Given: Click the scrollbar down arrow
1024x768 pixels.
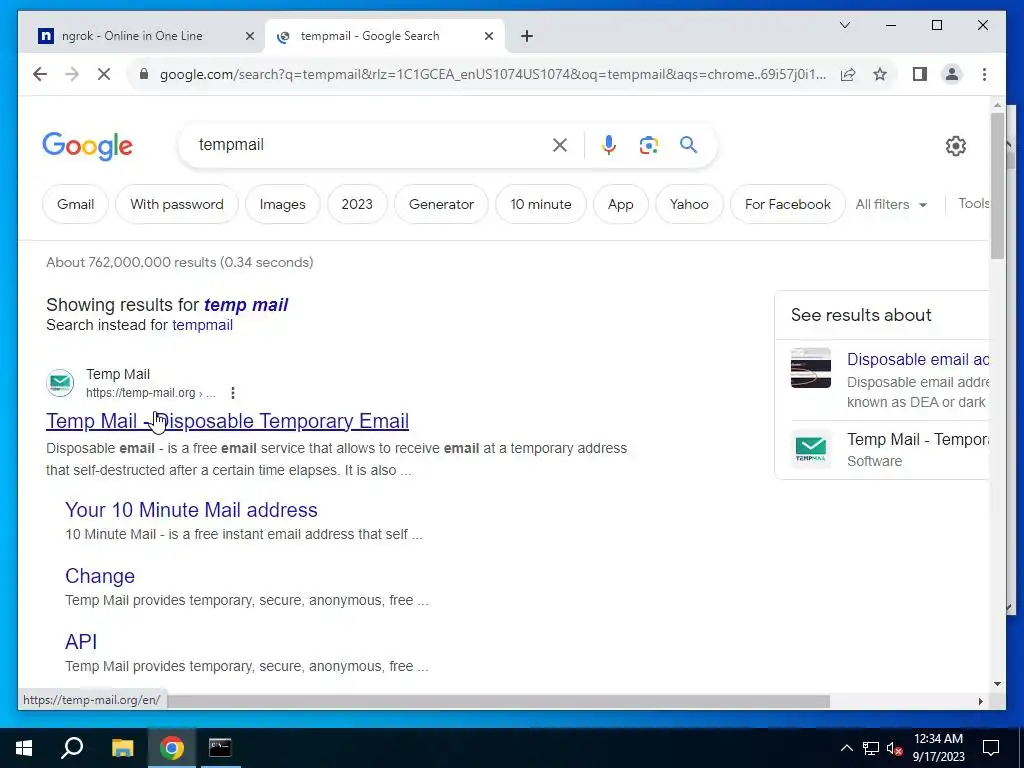Looking at the screenshot, I should 997,684.
